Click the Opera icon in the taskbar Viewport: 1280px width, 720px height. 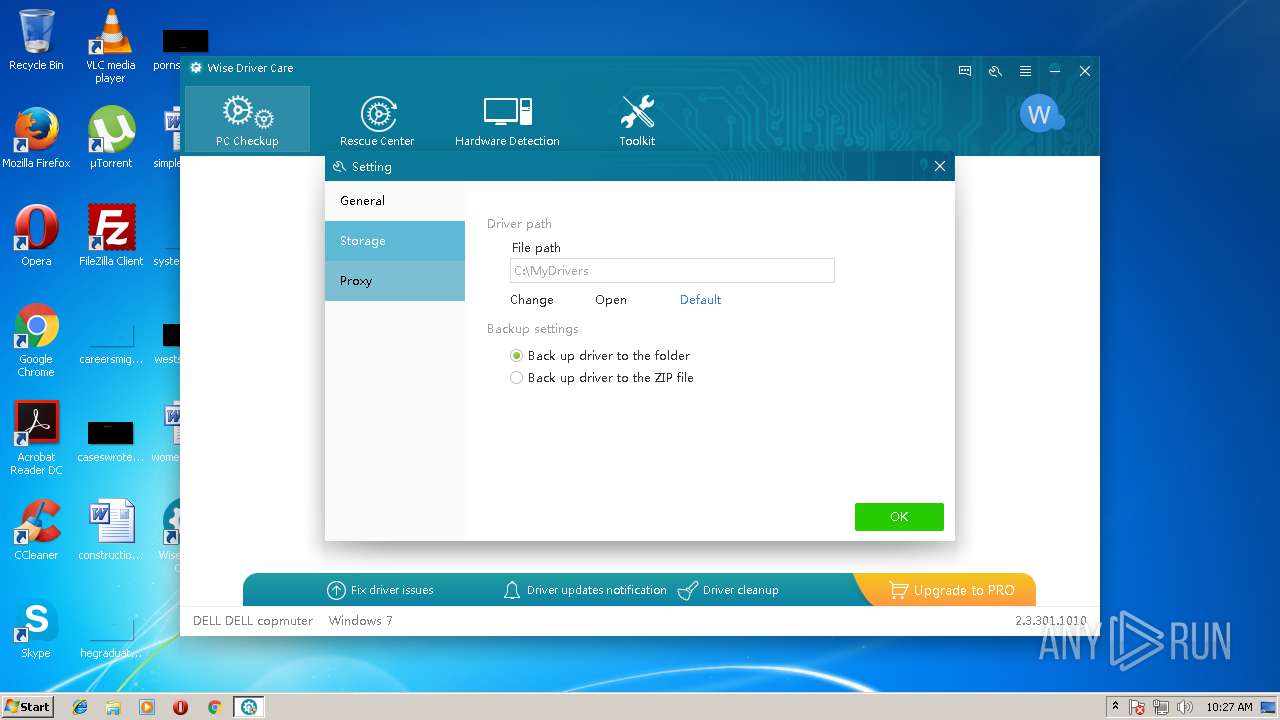(x=181, y=707)
